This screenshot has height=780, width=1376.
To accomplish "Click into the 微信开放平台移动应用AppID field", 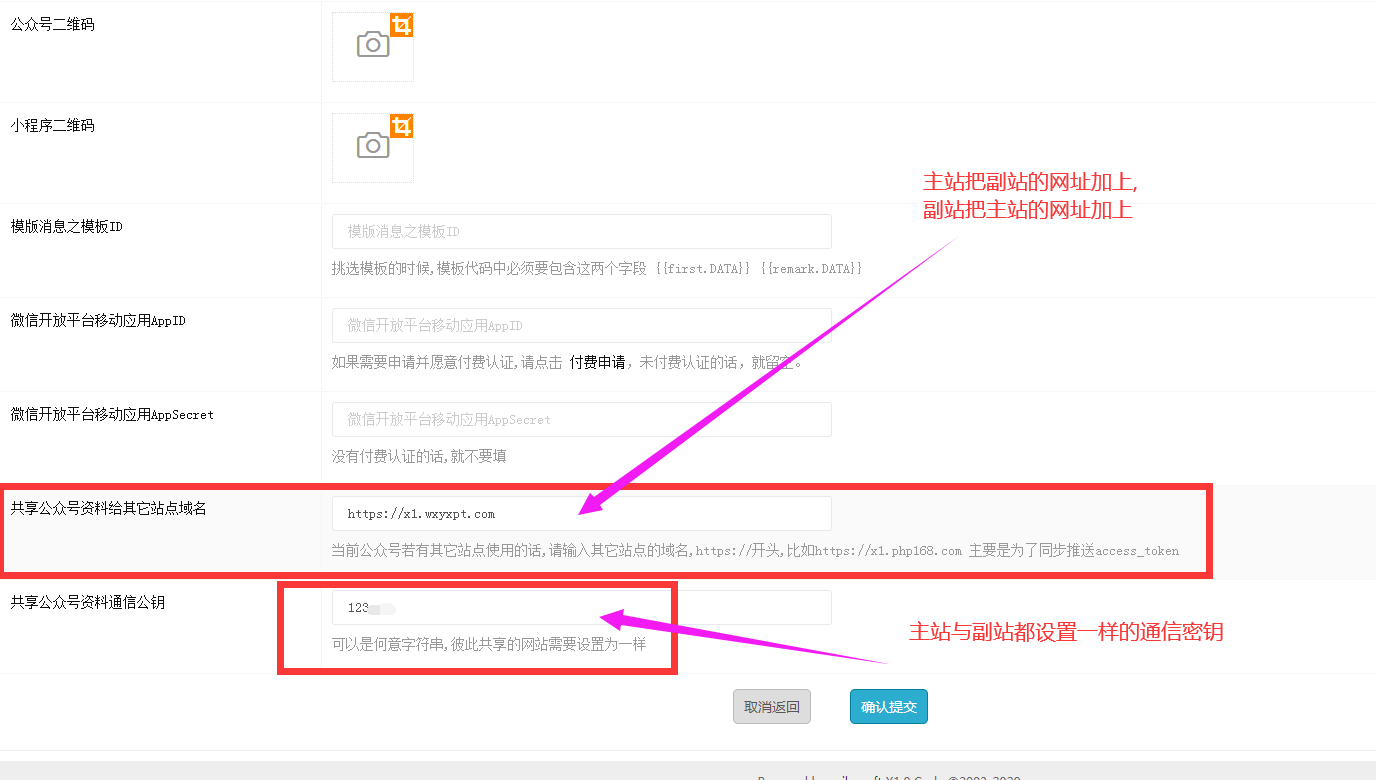I will pos(581,326).
